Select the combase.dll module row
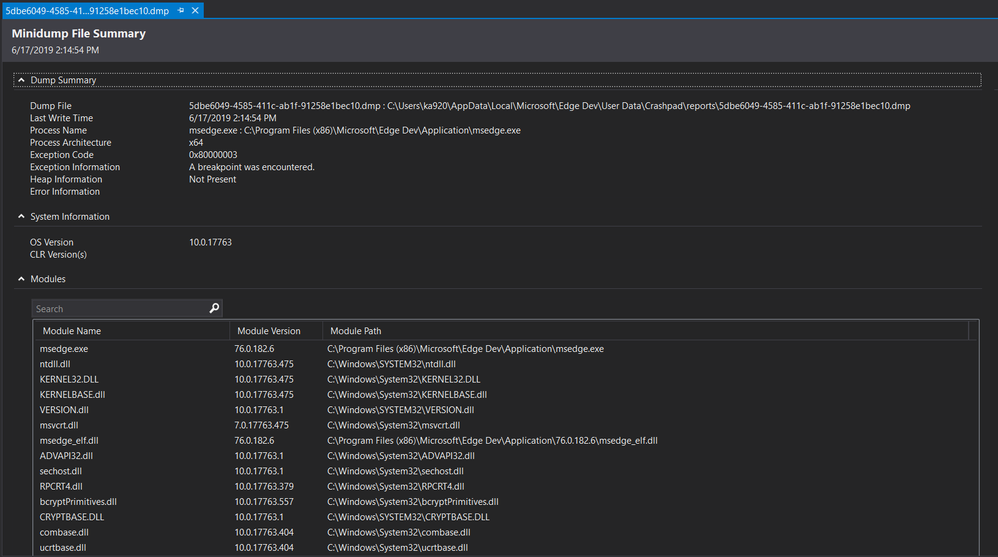998x557 pixels. 505,532
